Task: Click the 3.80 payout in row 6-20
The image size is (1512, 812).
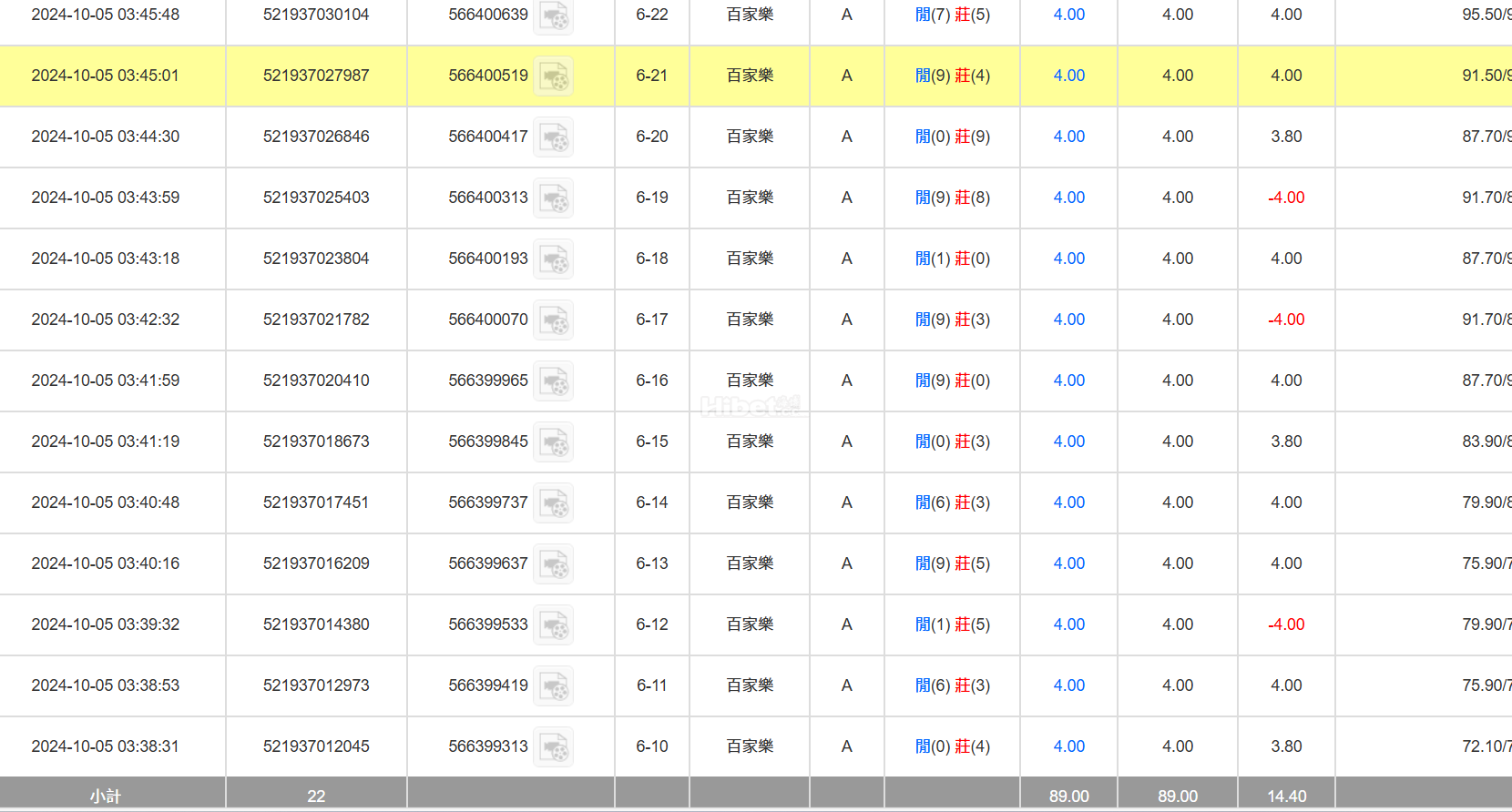Action: coord(1286,137)
